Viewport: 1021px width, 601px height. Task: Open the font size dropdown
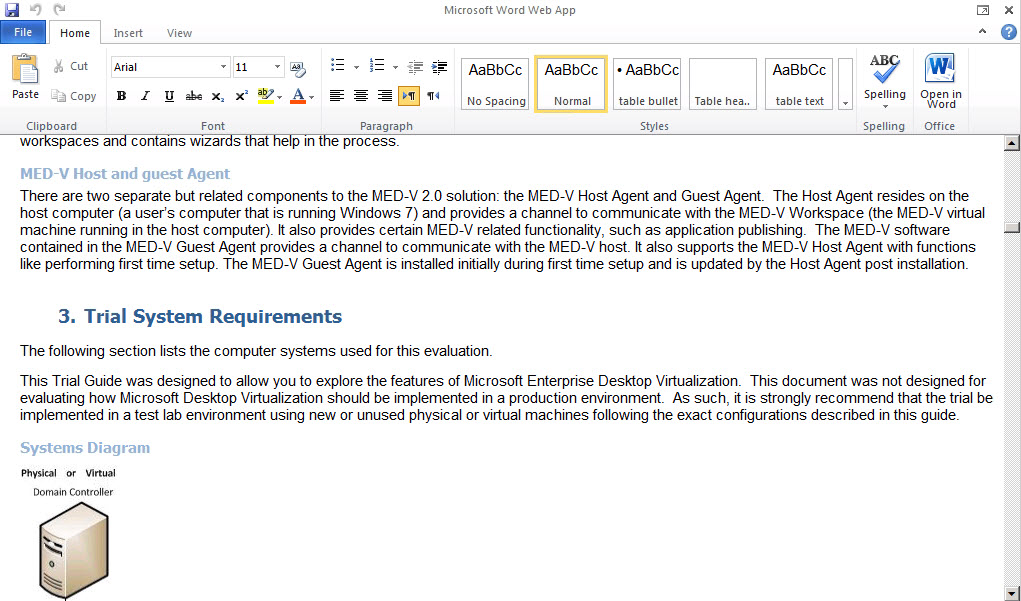click(277, 67)
